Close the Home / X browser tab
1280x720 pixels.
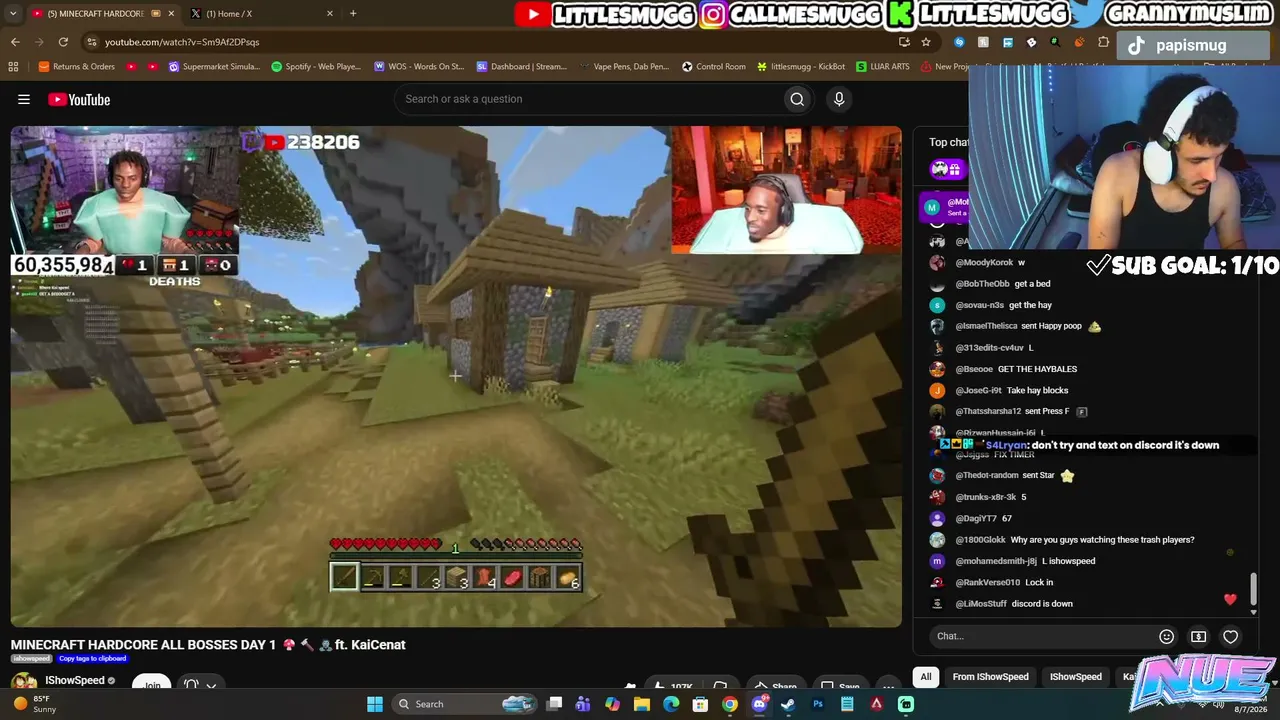pyautogui.click(x=330, y=13)
